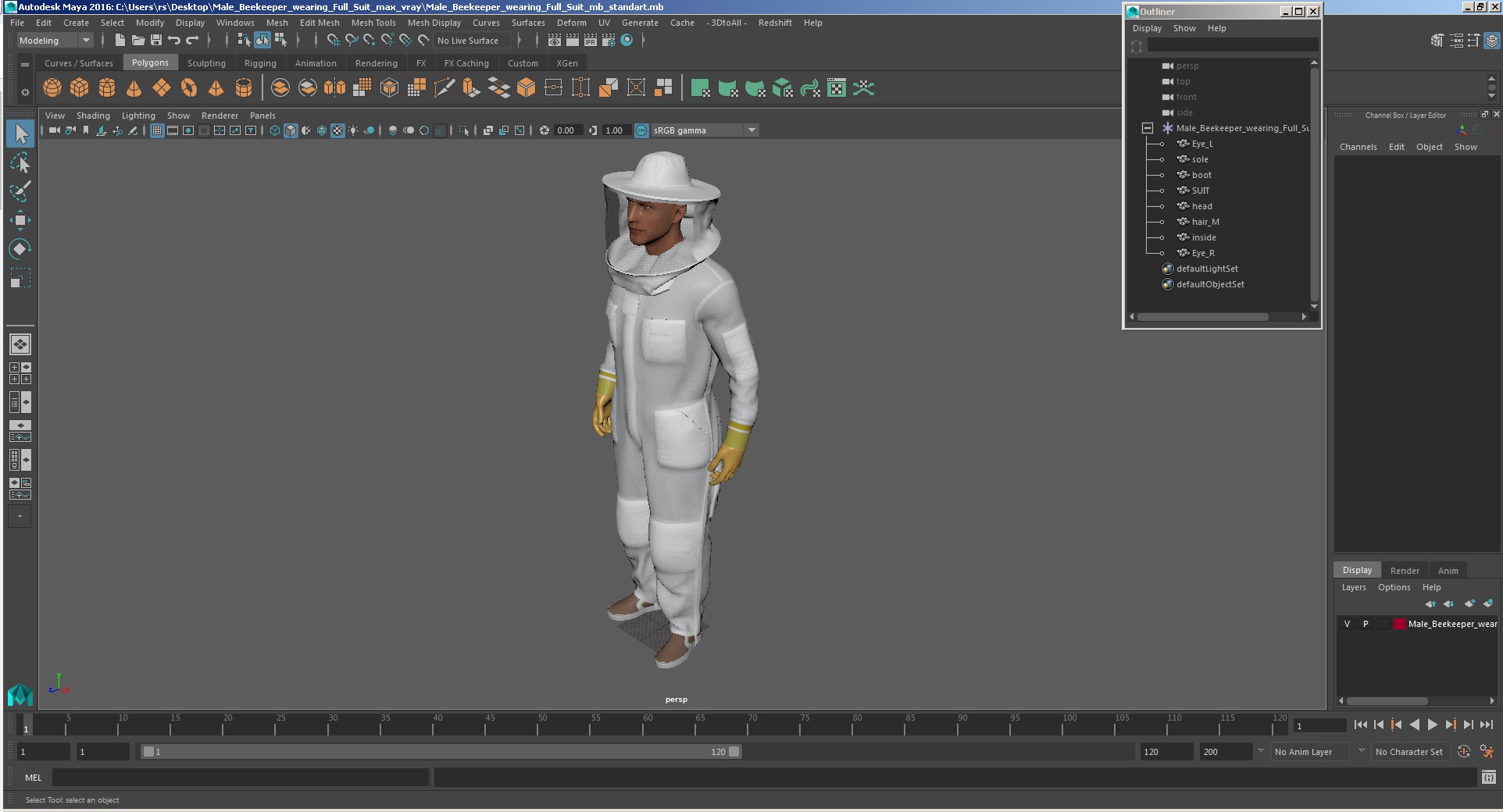Click the New scene icon

point(120,41)
